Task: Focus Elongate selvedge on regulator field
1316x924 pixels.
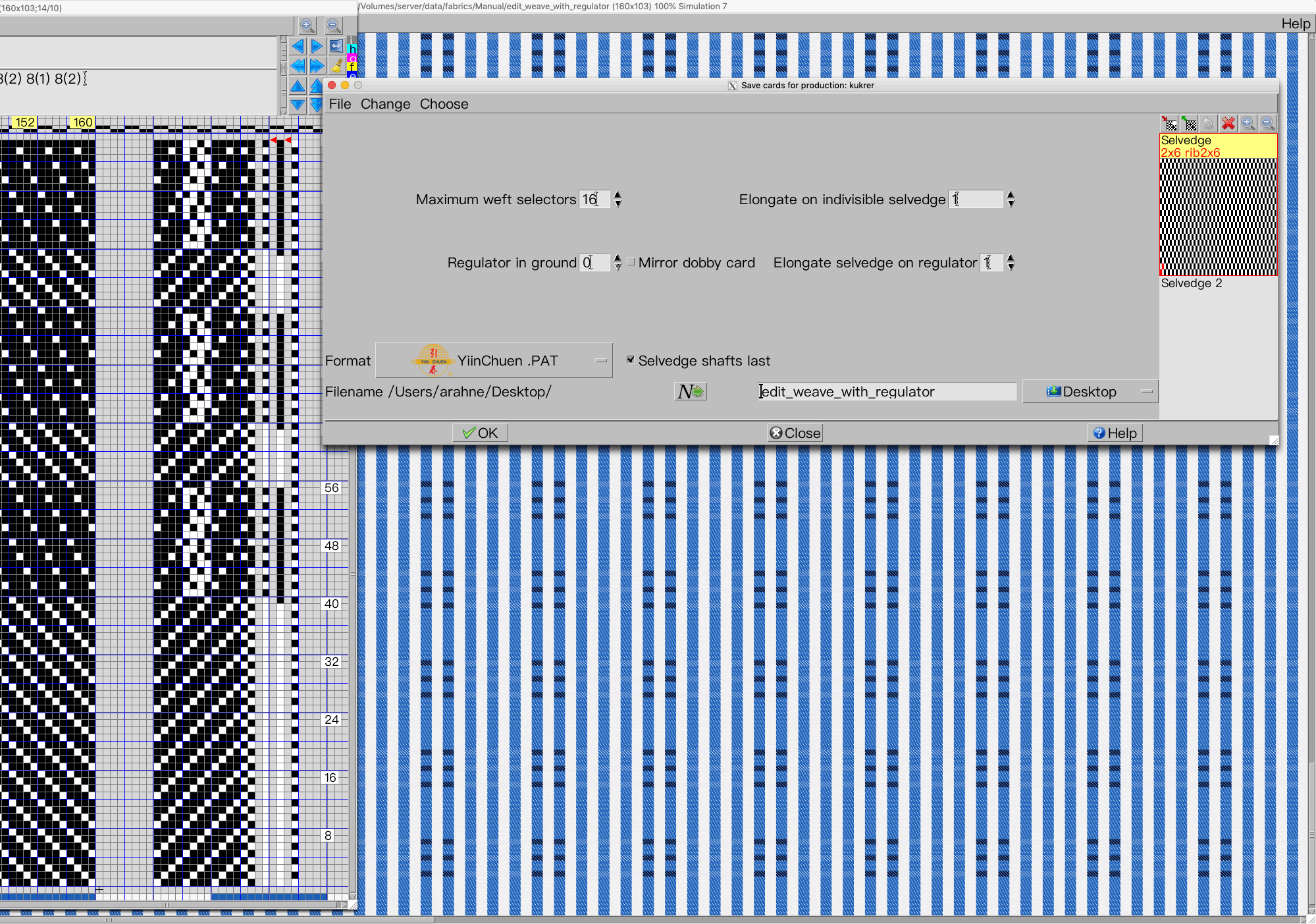Action: 991,262
